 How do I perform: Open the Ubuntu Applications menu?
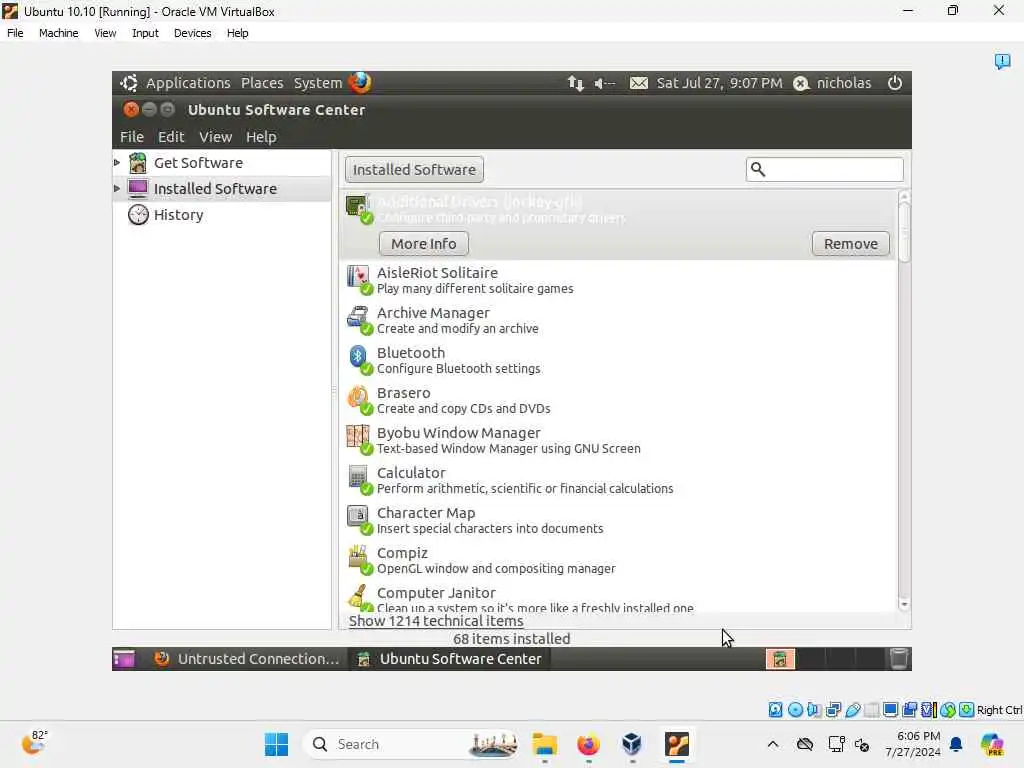[x=188, y=83]
